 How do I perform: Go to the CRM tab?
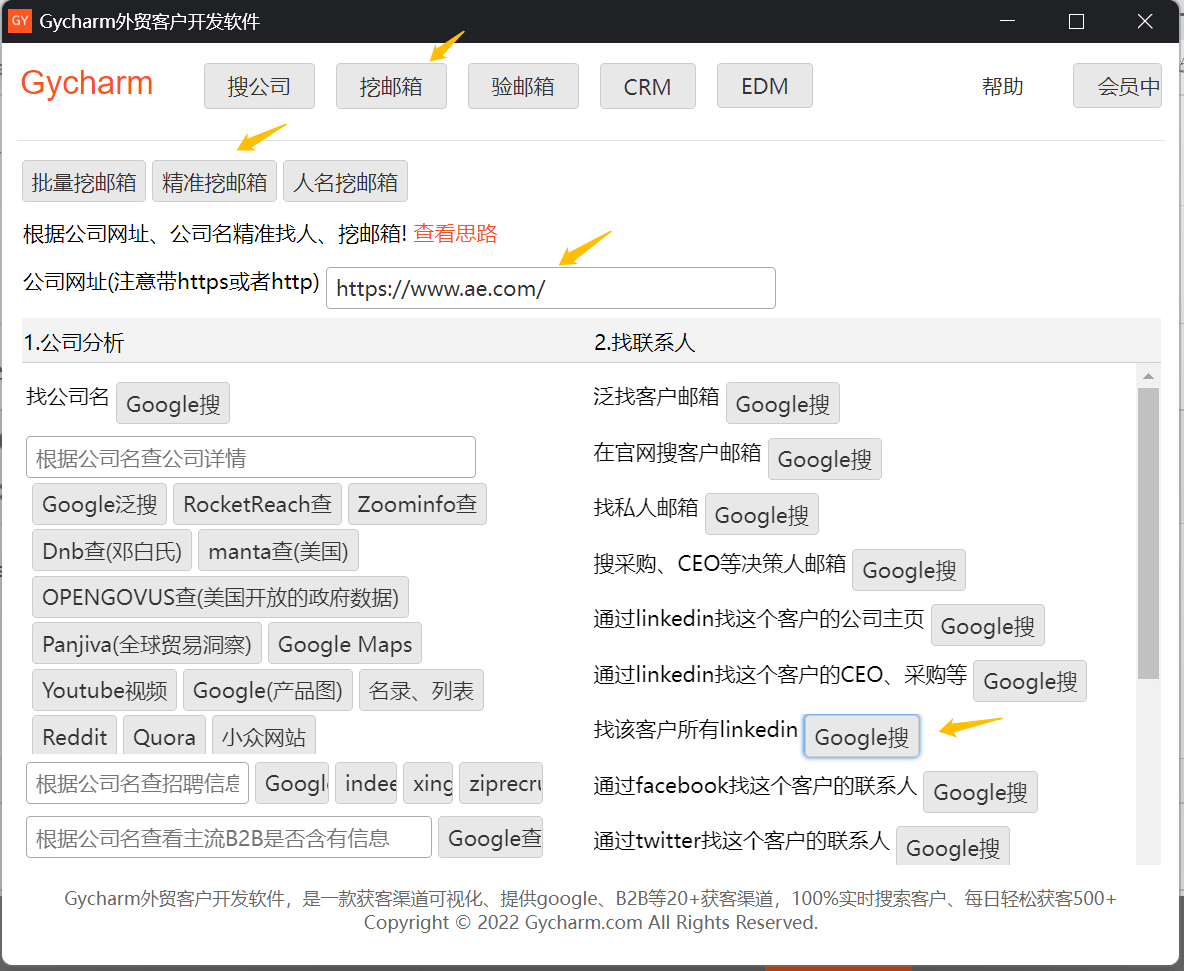coord(648,86)
